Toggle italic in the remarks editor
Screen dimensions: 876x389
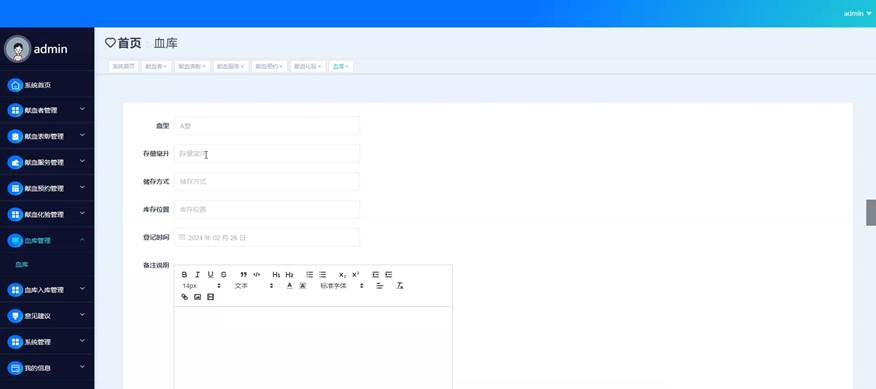tap(197, 274)
